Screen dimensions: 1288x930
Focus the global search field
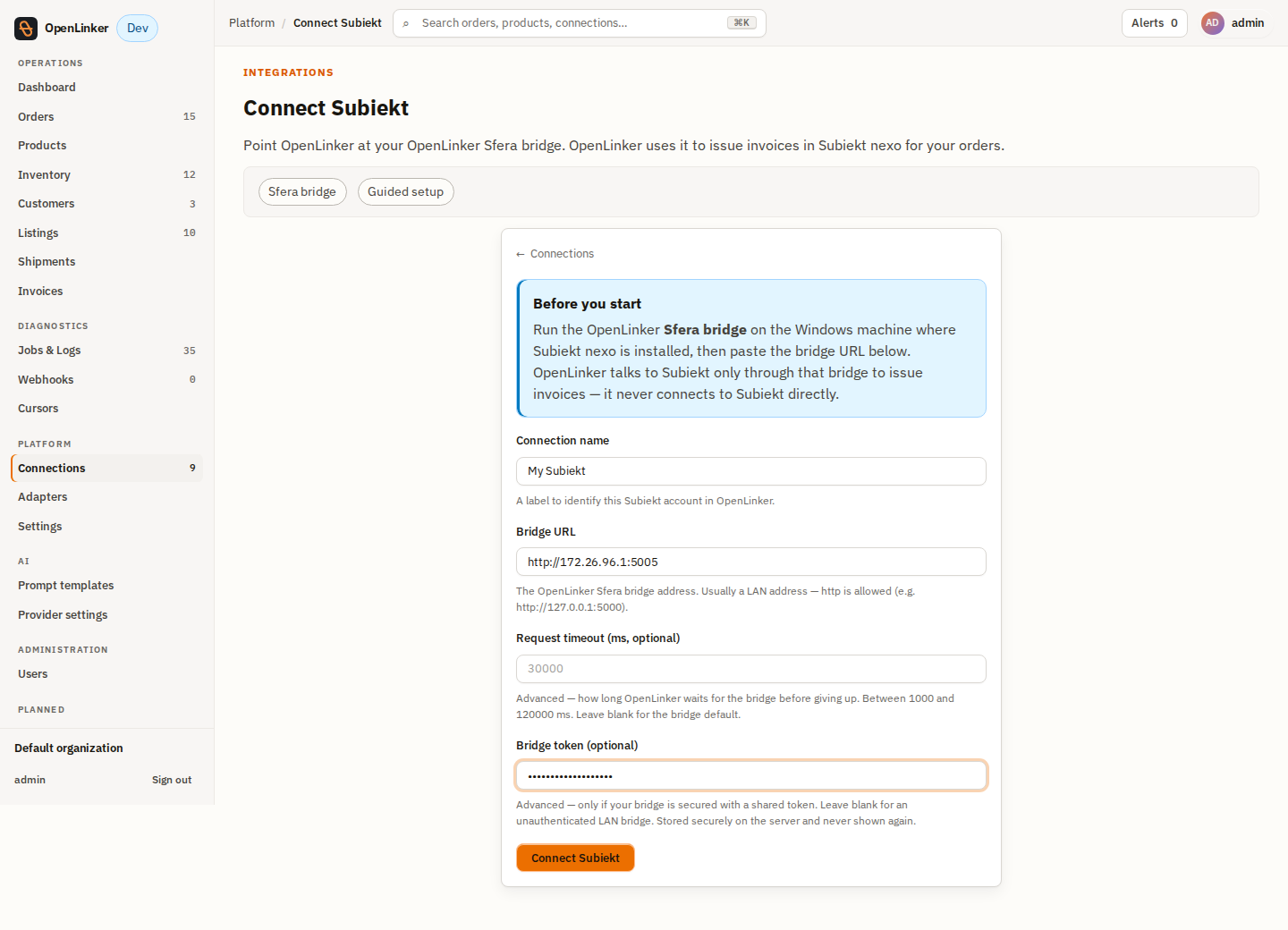(x=580, y=23)
